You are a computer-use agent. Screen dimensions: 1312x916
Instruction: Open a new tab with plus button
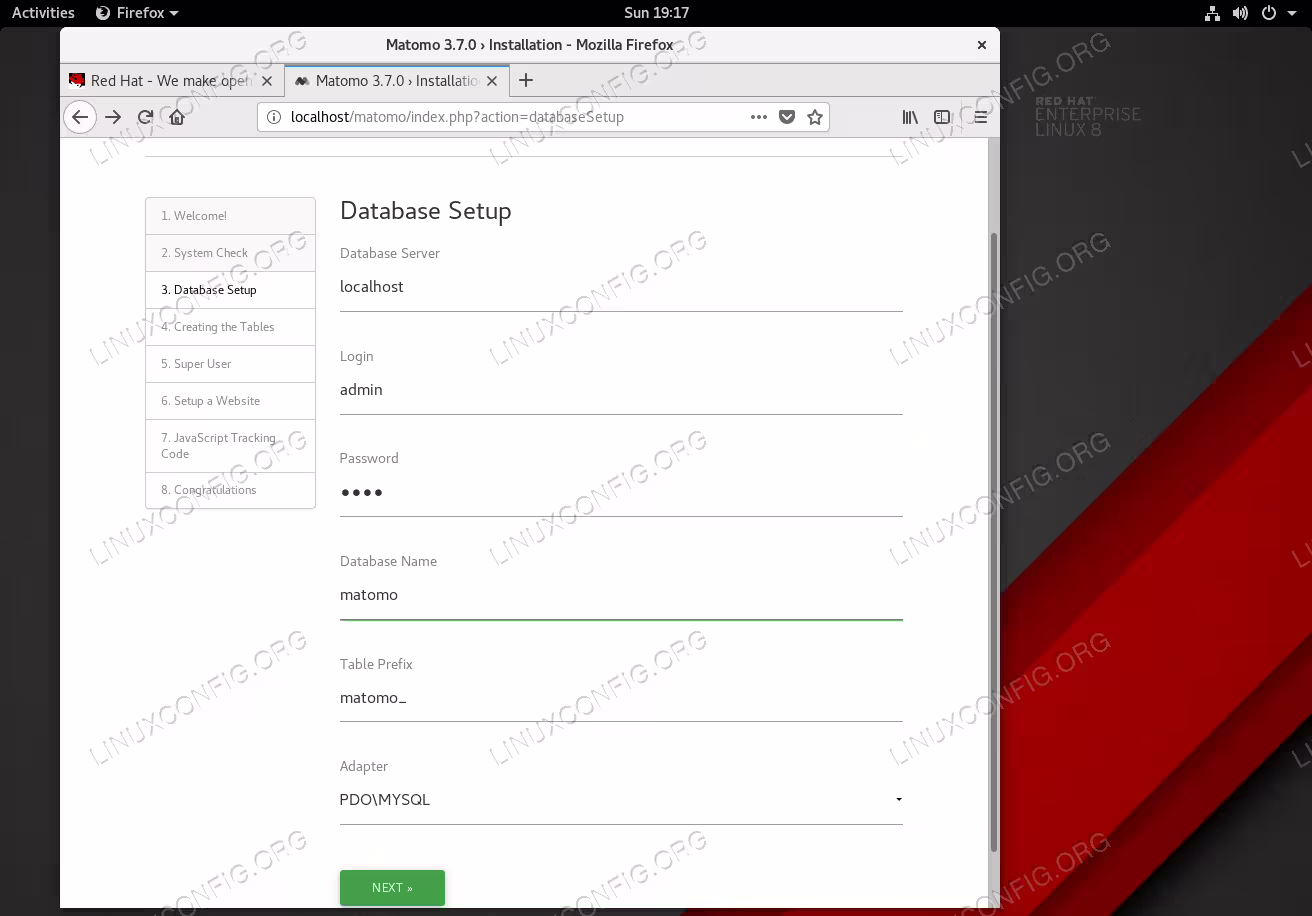point(526,80)
